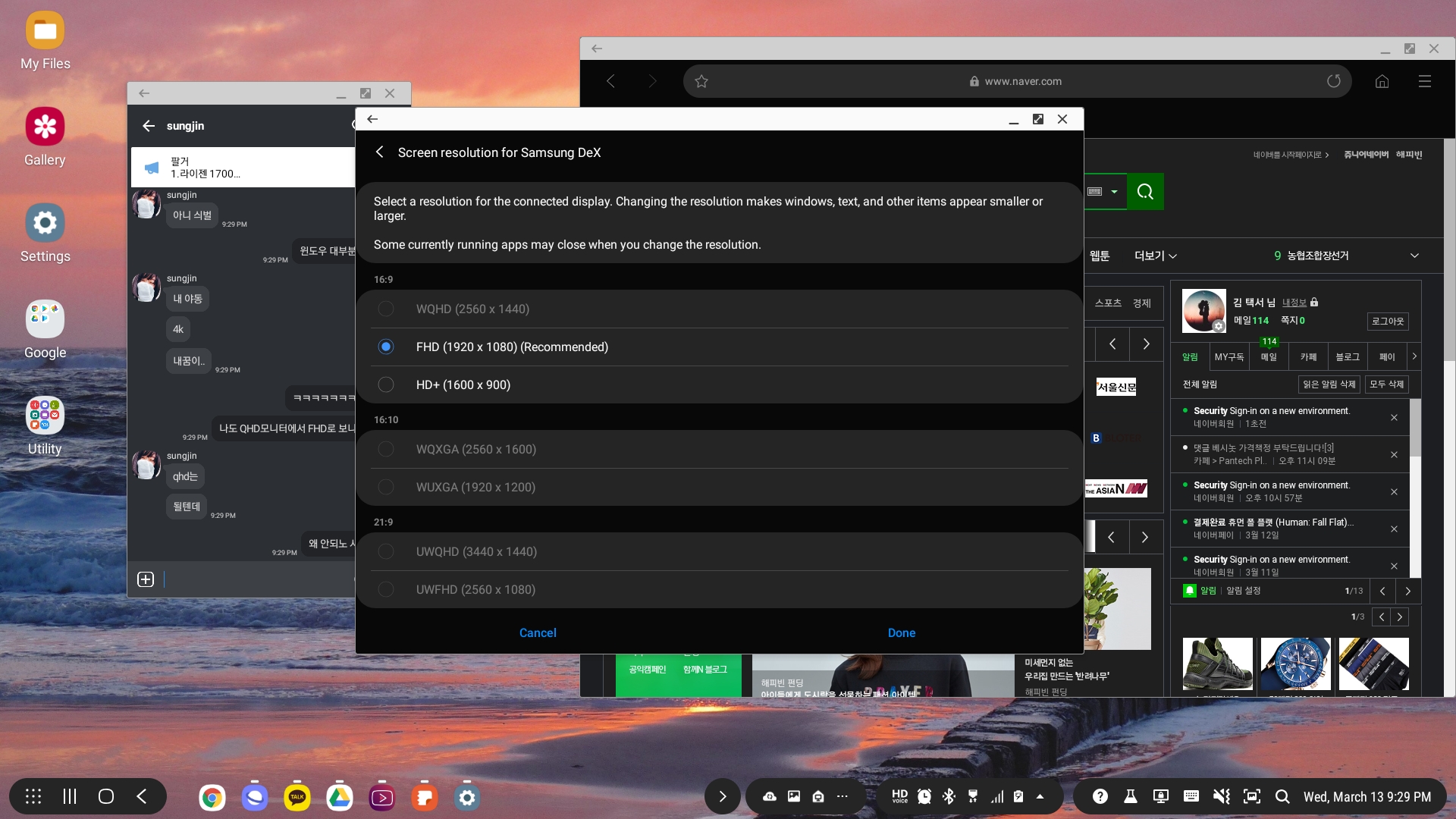1456x819 pixels.
Task: Click the Naver green search icon
Action: (1145, 192)
